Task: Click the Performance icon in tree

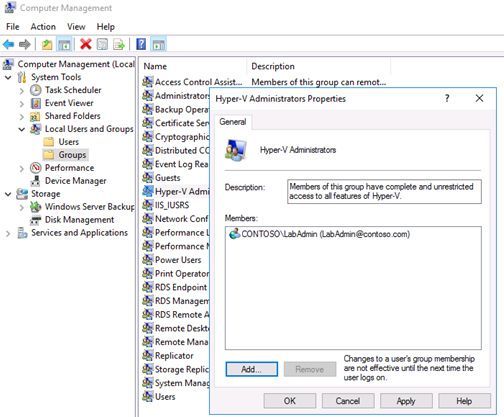Action: tap(36, 168)
